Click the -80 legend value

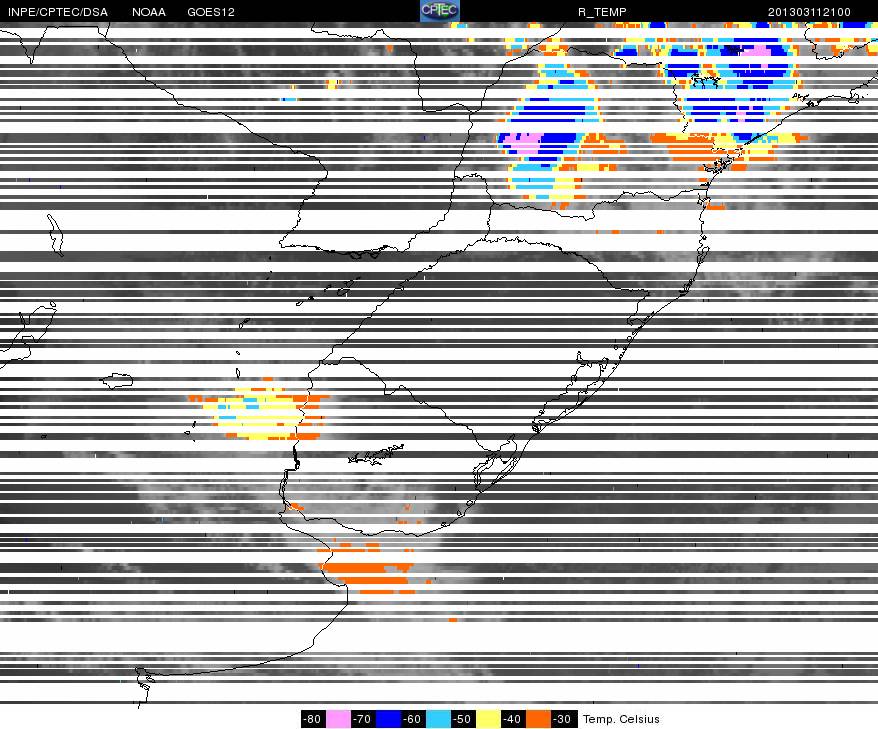[x=312, y=719]
